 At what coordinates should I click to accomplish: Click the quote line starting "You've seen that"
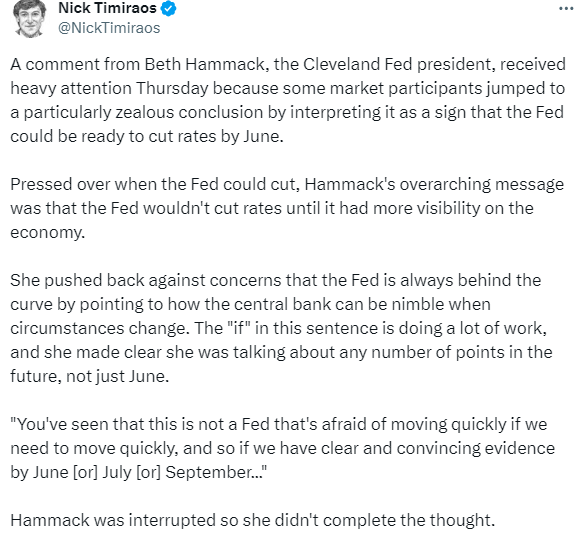[279, 424]
